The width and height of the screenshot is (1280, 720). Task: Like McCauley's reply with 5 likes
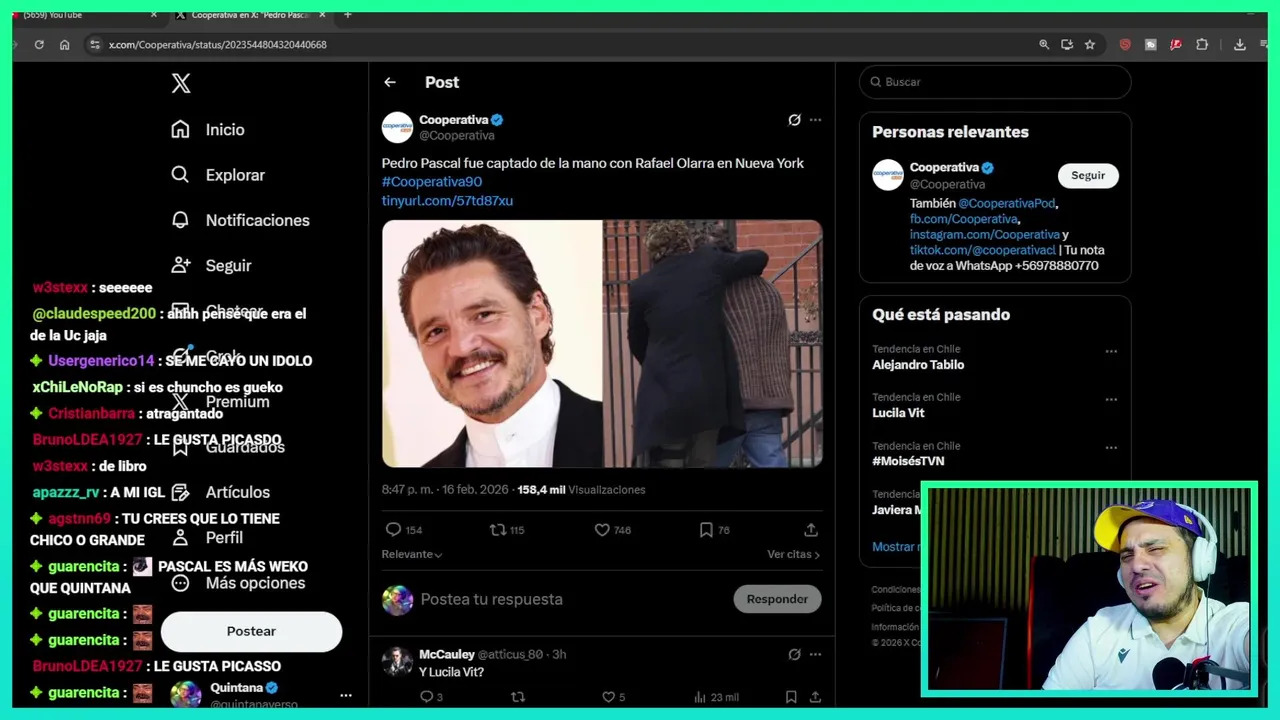606,697
